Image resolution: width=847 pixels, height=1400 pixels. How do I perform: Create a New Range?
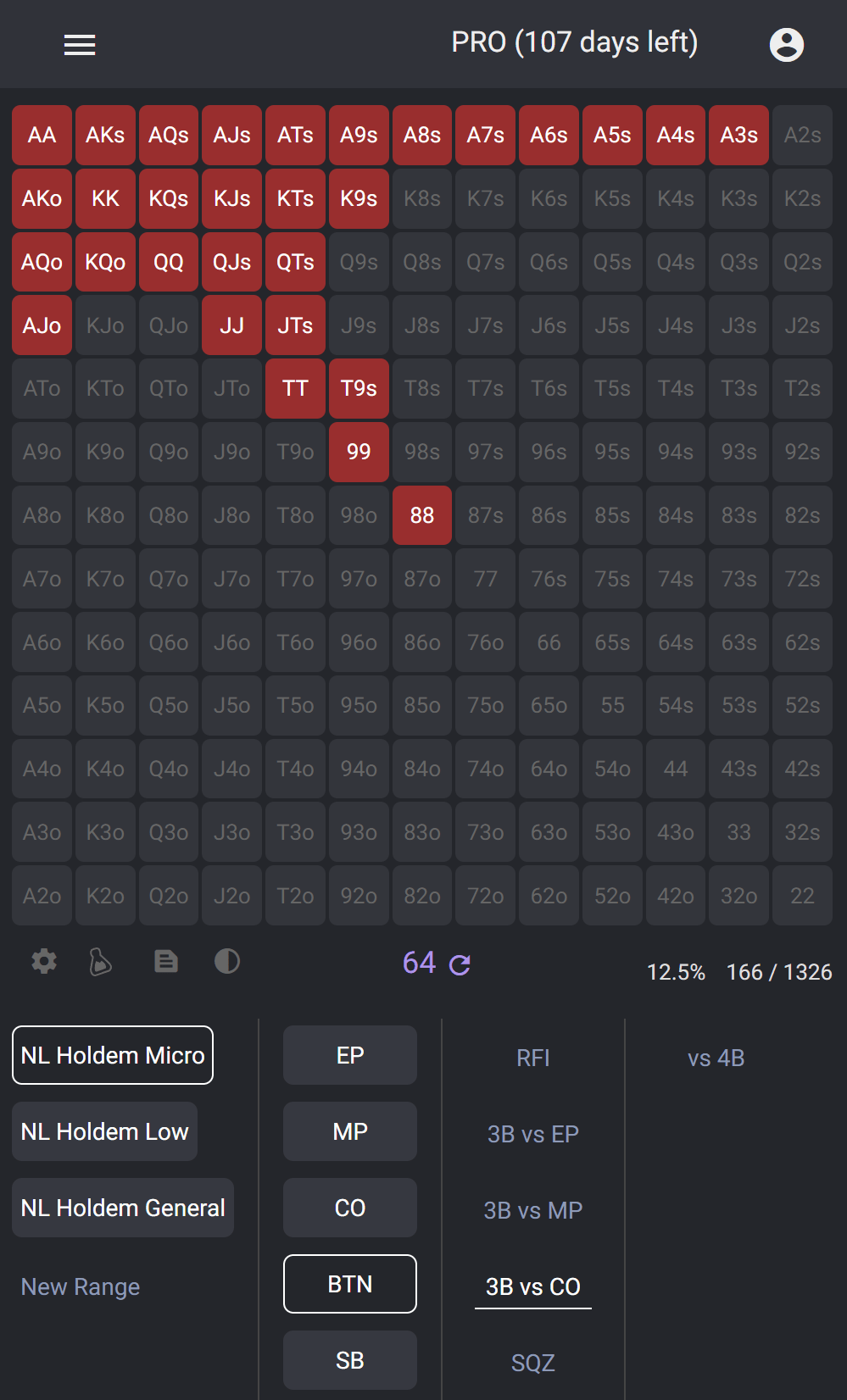[81, 1286]
